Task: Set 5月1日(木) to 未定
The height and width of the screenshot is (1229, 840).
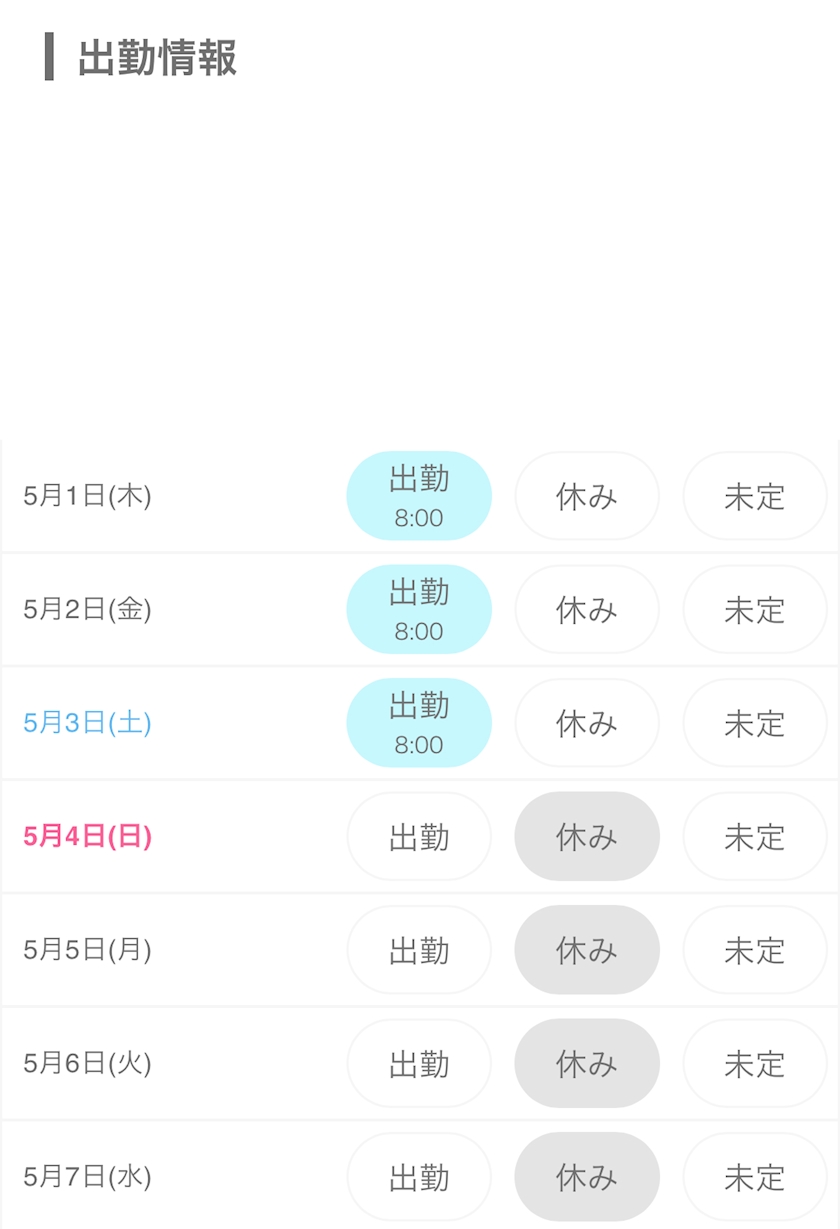Action: (755, 496)
